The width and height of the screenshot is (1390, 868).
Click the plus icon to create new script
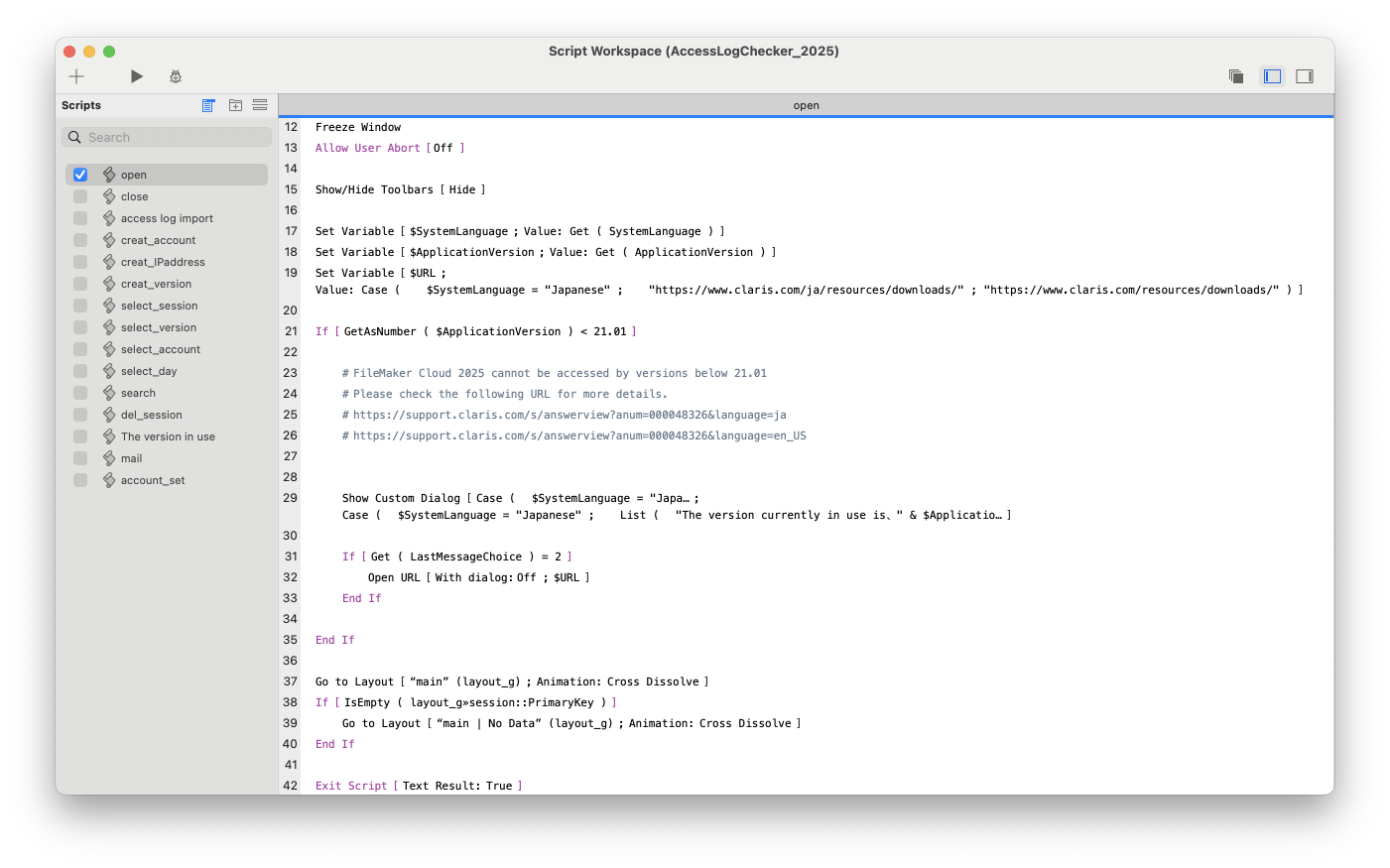76,76
